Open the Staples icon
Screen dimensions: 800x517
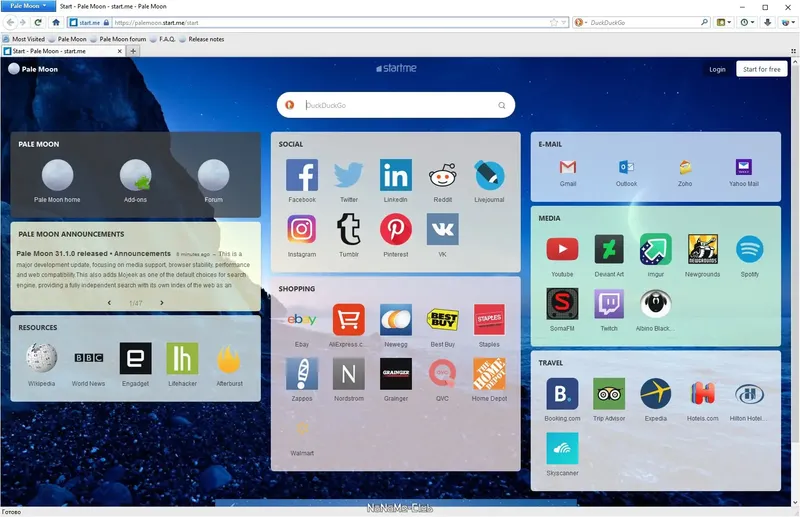coord(489,319)
